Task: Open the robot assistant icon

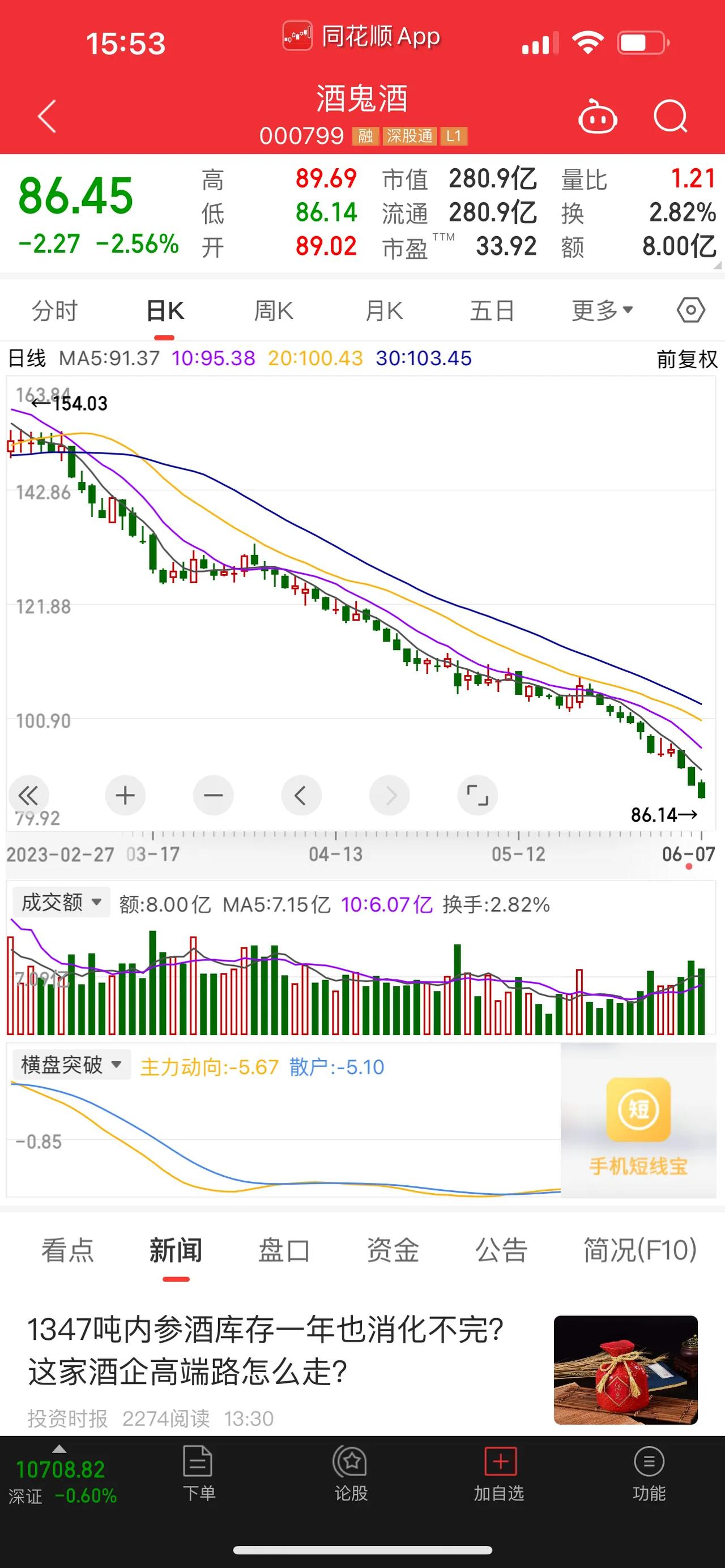Action: click(x=598, y=116)
